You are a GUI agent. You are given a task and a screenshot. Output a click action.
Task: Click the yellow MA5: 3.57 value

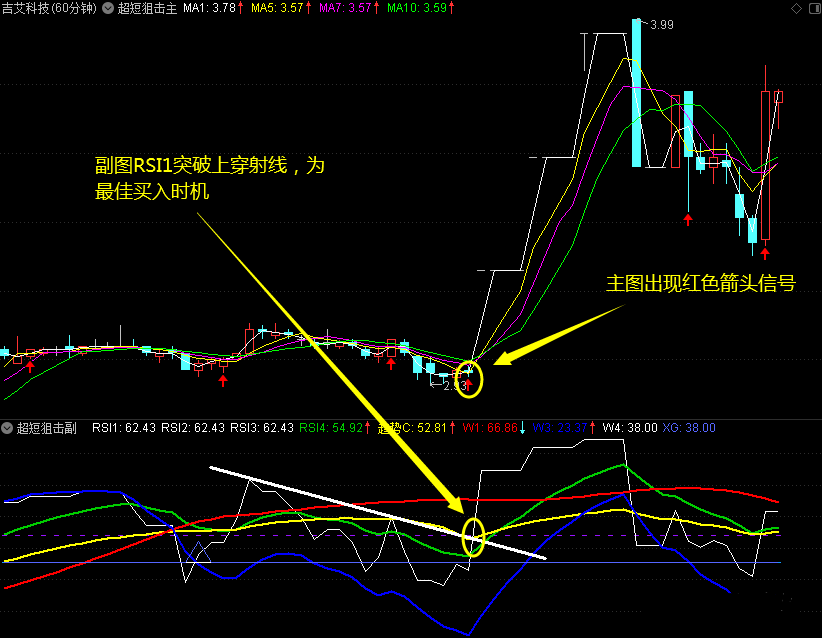(277, 8)
